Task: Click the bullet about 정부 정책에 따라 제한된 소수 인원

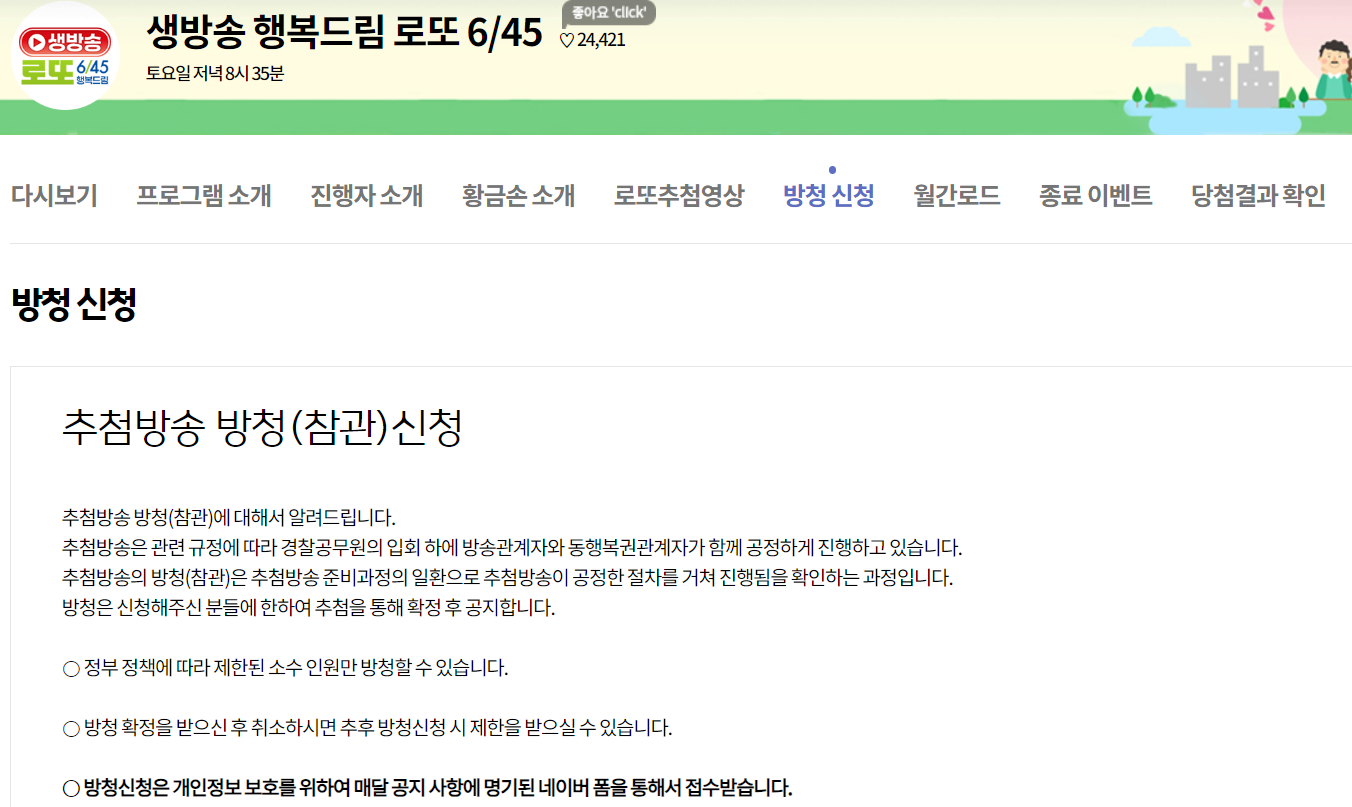Action: point(285,668)
